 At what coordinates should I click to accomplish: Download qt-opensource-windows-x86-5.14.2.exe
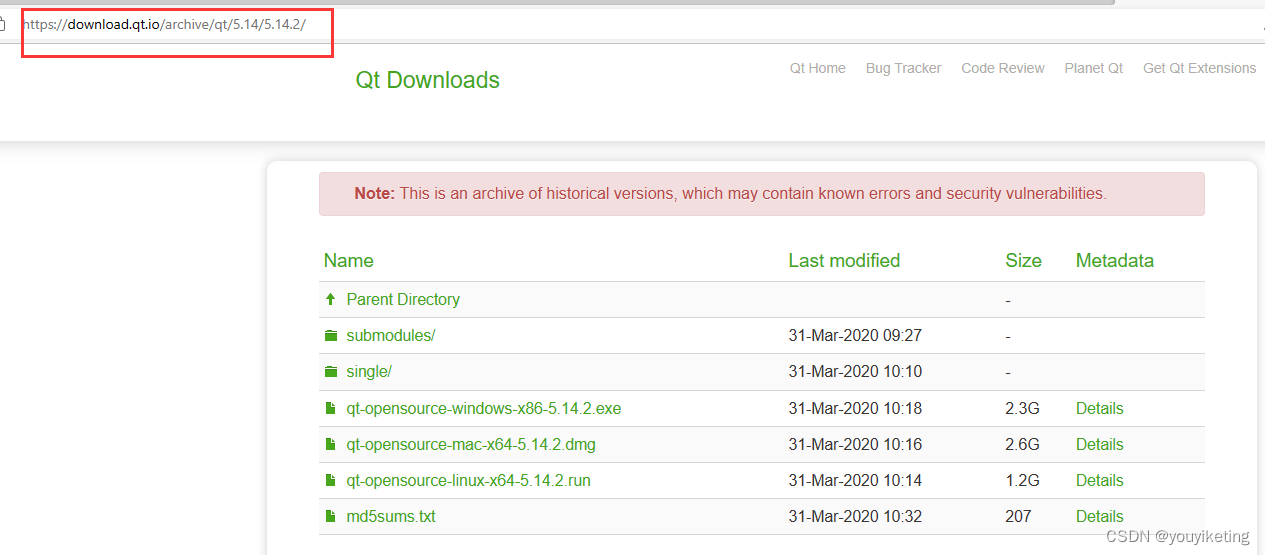point(484,408)
